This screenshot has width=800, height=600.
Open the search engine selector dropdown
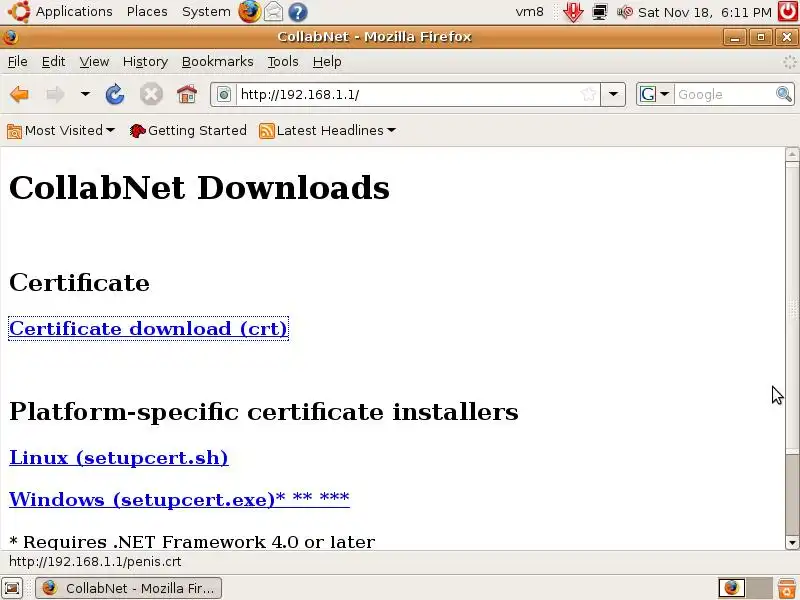click(655, 94)
